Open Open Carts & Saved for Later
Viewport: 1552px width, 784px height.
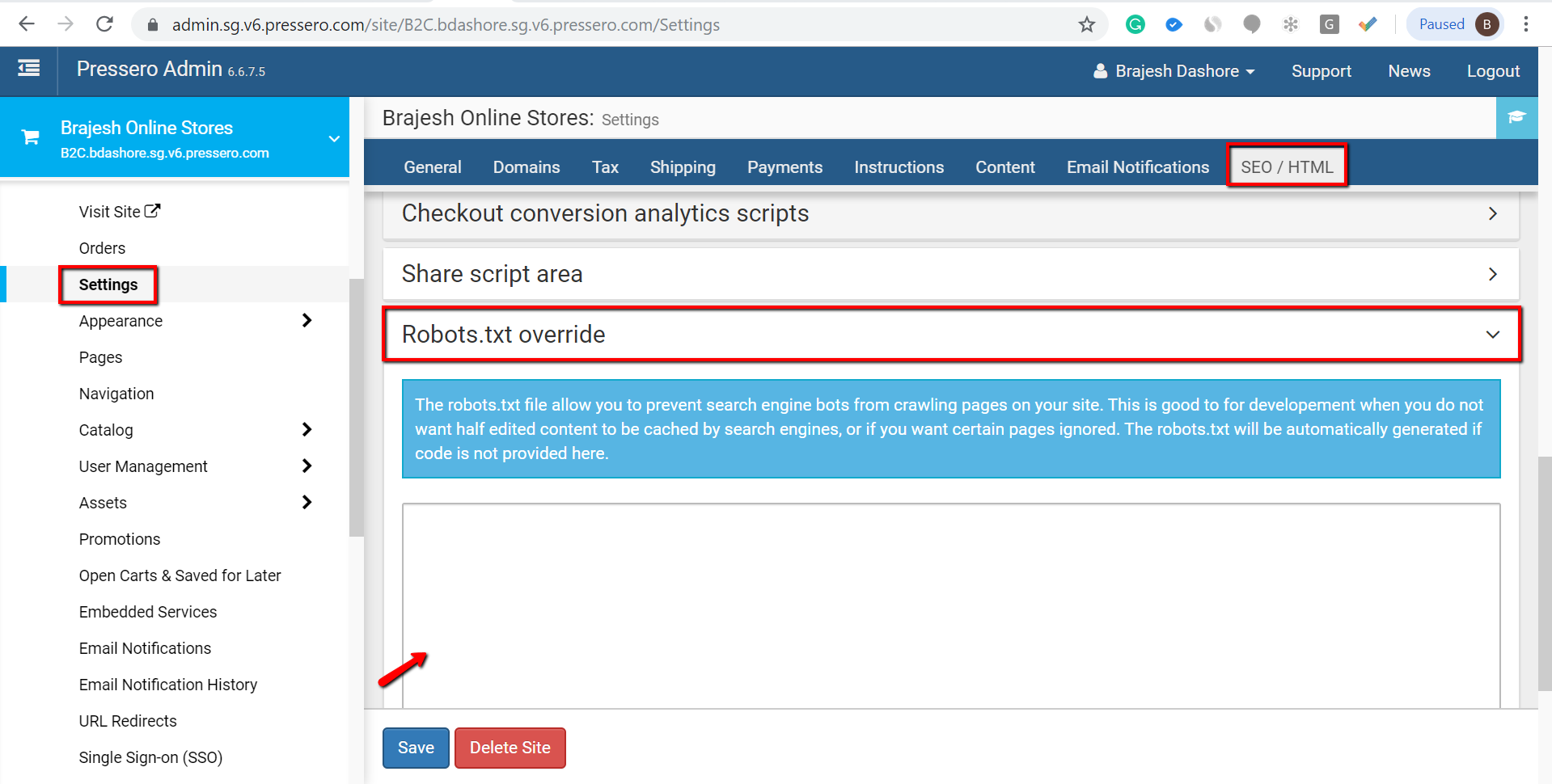pos(180,575)
